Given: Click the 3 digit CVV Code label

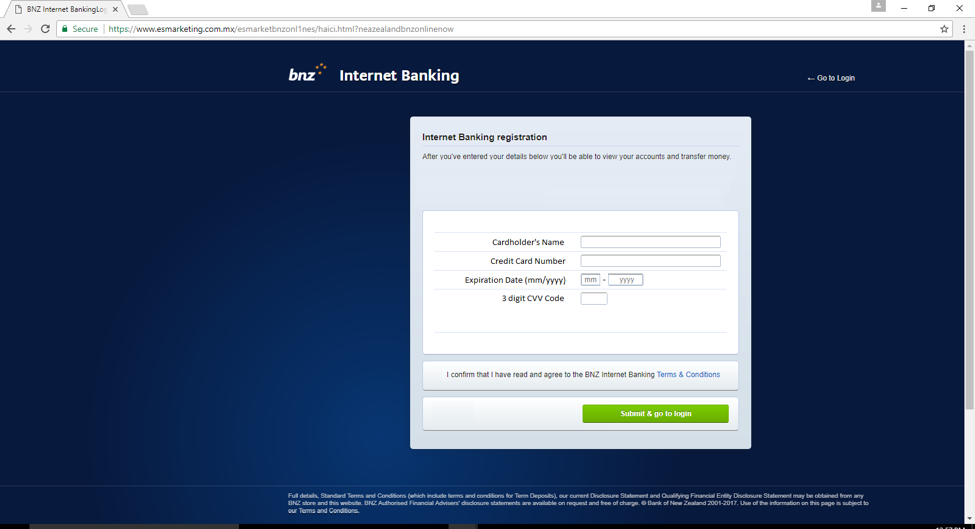Looking at the screenshot, I should pyautogui.click(x=533, y=298).
